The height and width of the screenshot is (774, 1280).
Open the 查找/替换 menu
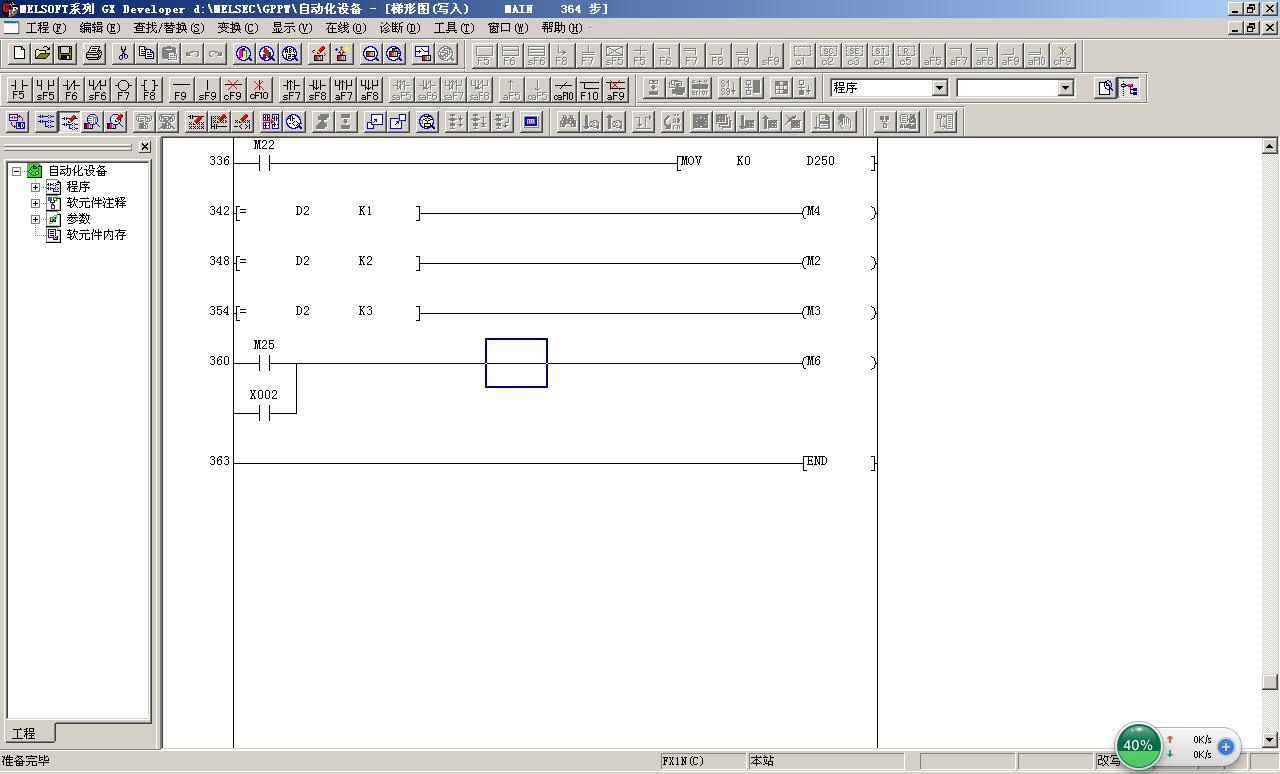(x=168, y=28)
